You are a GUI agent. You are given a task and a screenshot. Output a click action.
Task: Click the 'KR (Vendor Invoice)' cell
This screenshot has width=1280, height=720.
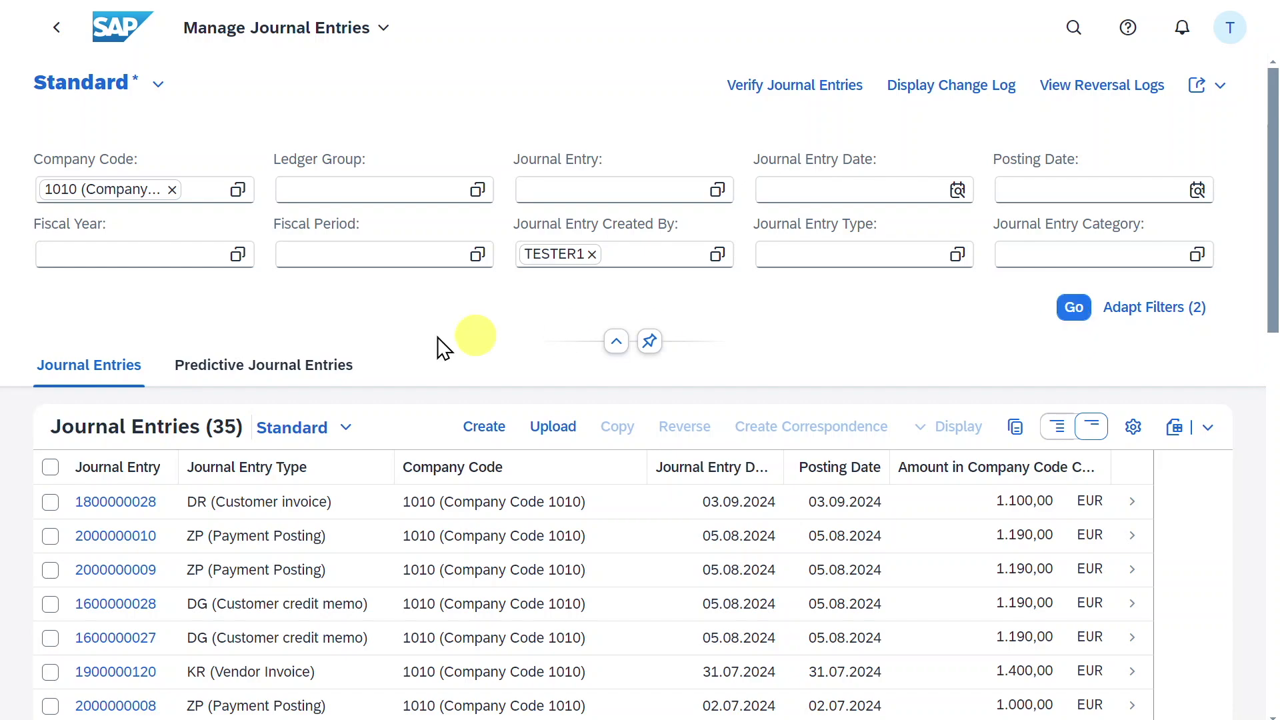[x=251, y=672]
